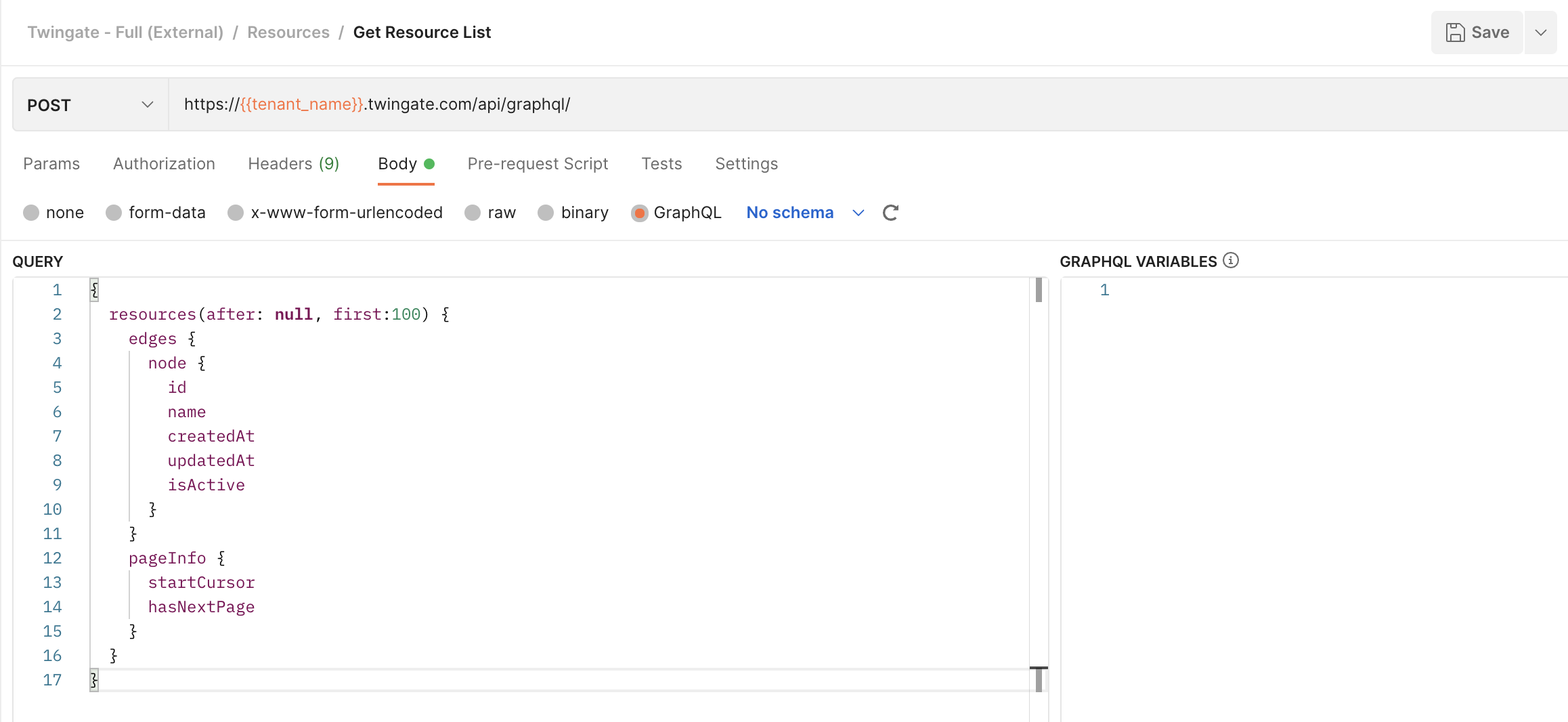The height and width of the screenshot is (722, 1568).
Task: Click the 'name' field on line 6
Action: 187,412
